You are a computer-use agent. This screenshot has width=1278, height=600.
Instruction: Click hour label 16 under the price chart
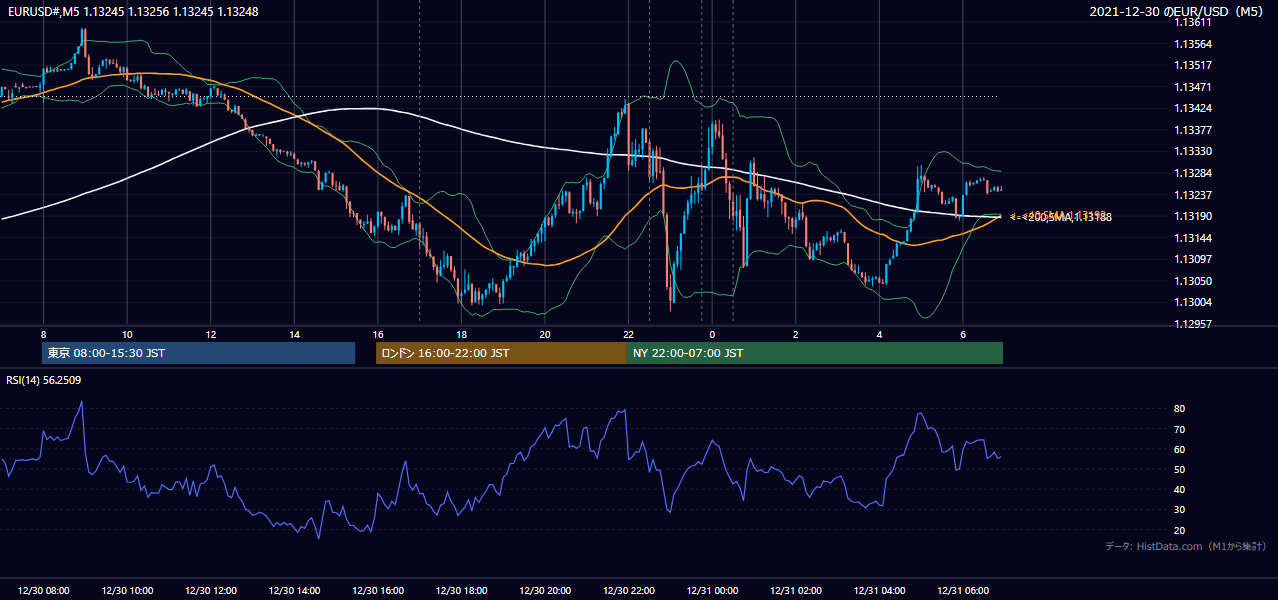coord(378,334)
